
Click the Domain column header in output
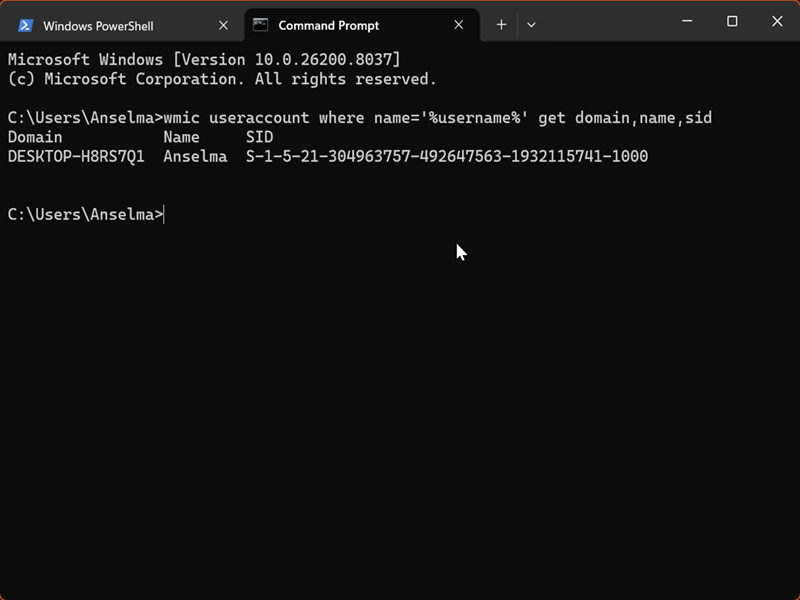pos(35,137)
